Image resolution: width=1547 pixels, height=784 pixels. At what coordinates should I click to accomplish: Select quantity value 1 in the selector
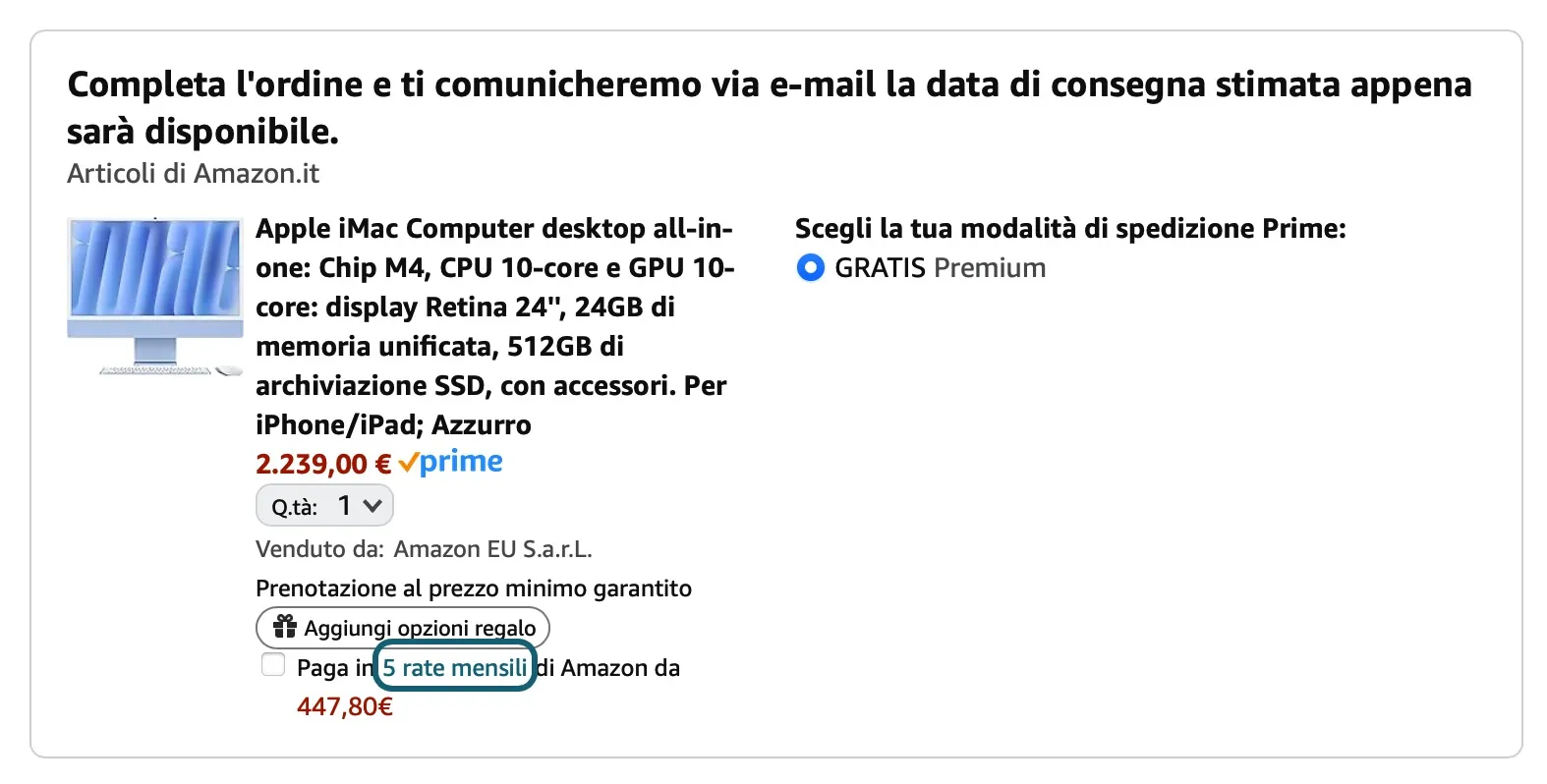[344, 505]
